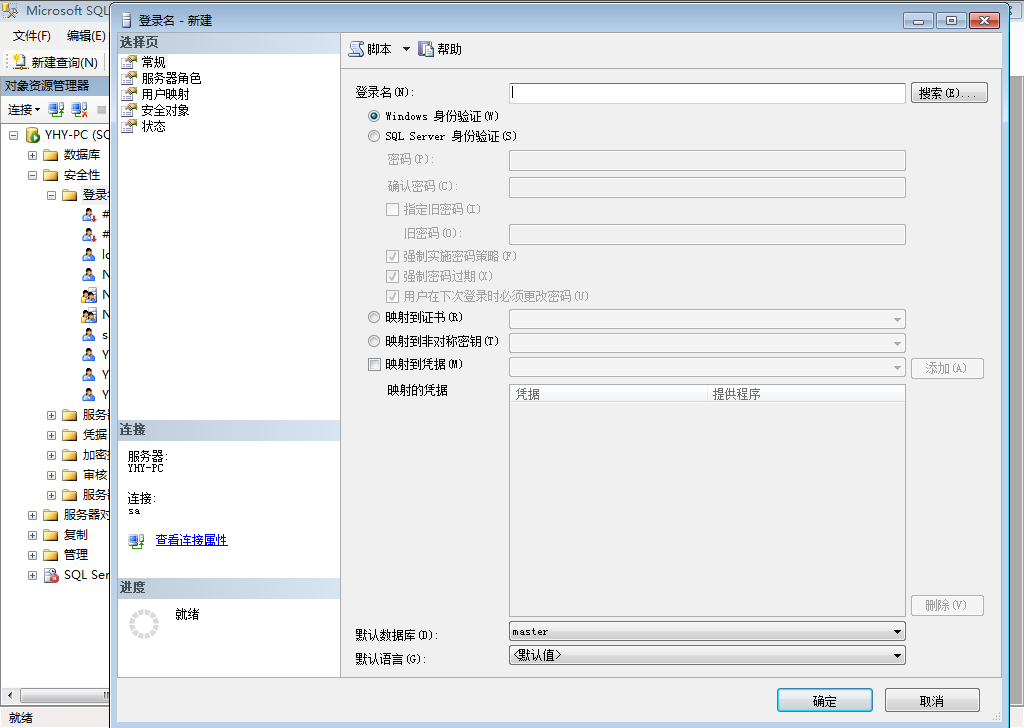Image resolution: width=1024 pixels, height=728 pixels.
Task: Select the 审核 folder in object explorer
Action: pos(86,475)
